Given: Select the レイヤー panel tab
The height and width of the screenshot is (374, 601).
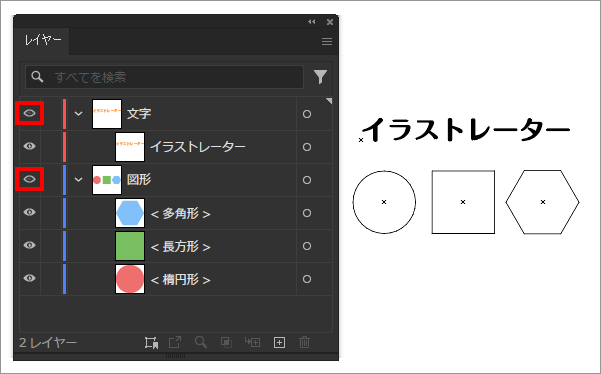Looking at the screenshot, I should coord(43,40).
